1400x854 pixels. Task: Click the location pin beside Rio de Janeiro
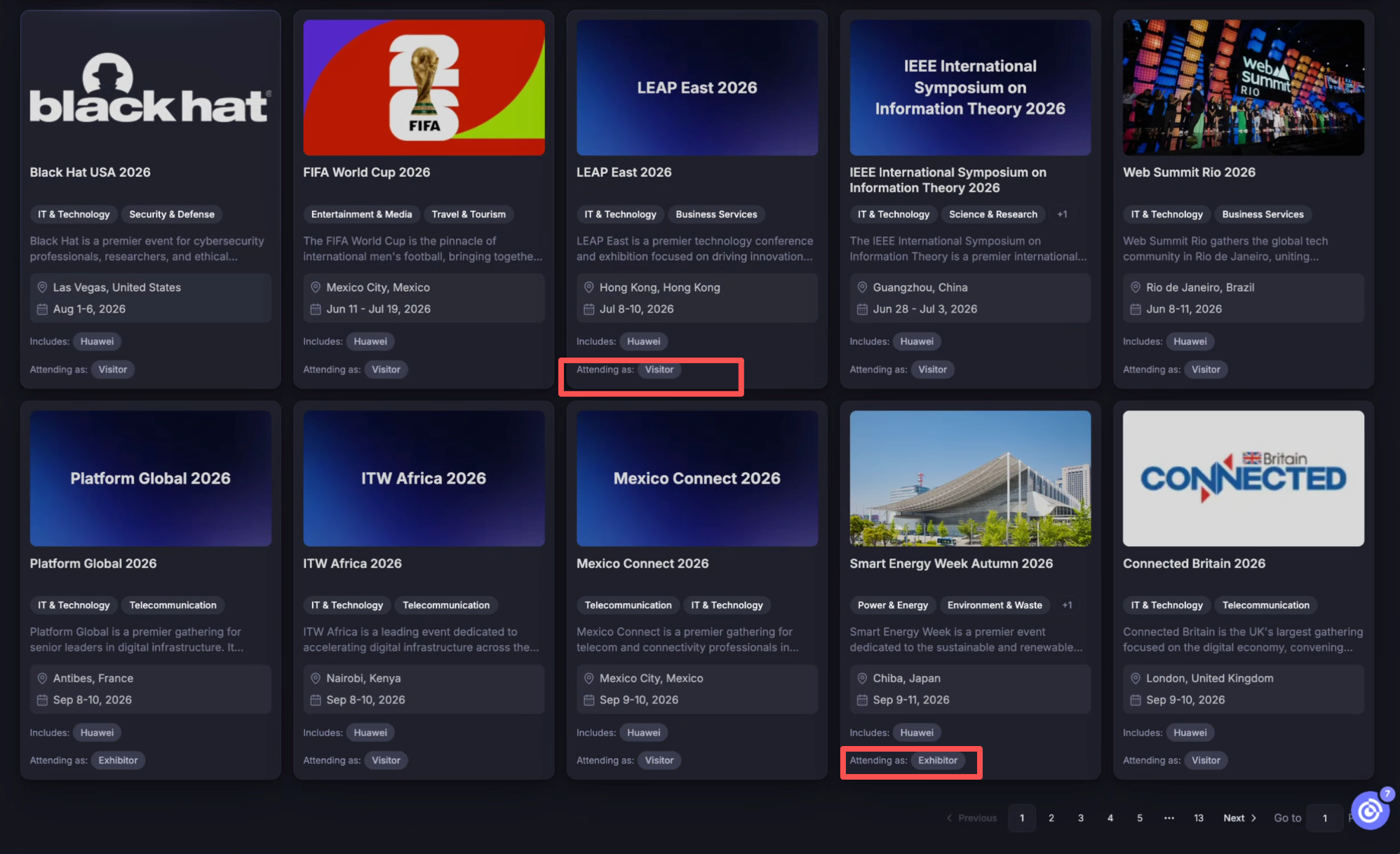point(1136,287)
